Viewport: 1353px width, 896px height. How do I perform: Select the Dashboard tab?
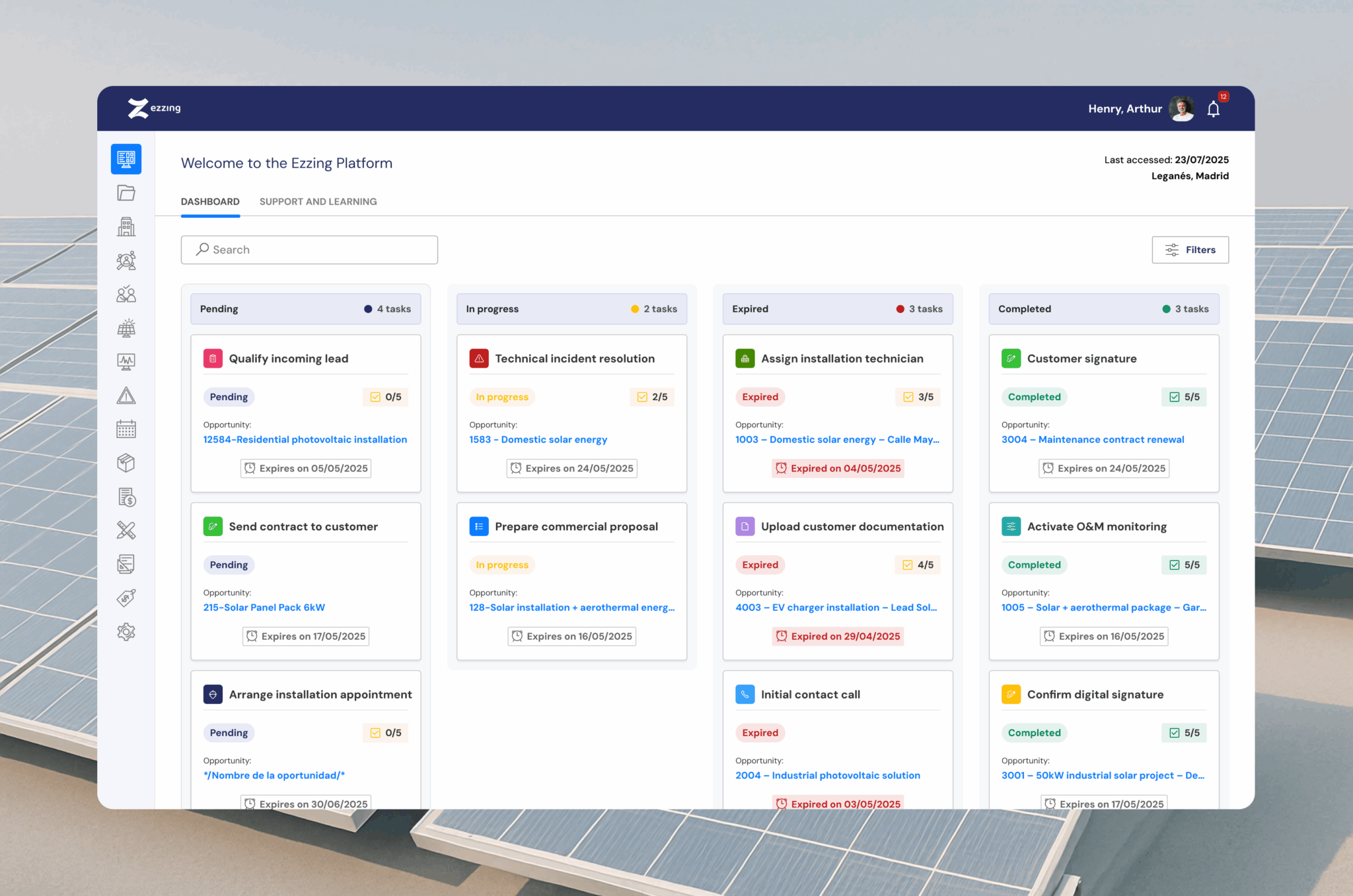coord(210,201)
